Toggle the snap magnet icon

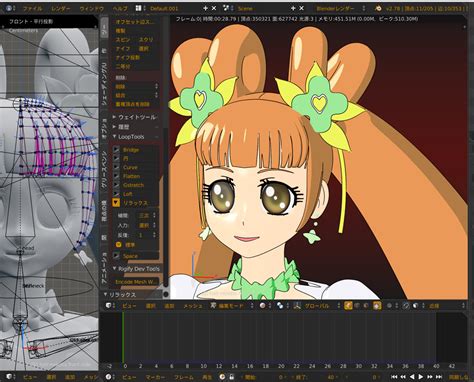[x=405, y=305]
